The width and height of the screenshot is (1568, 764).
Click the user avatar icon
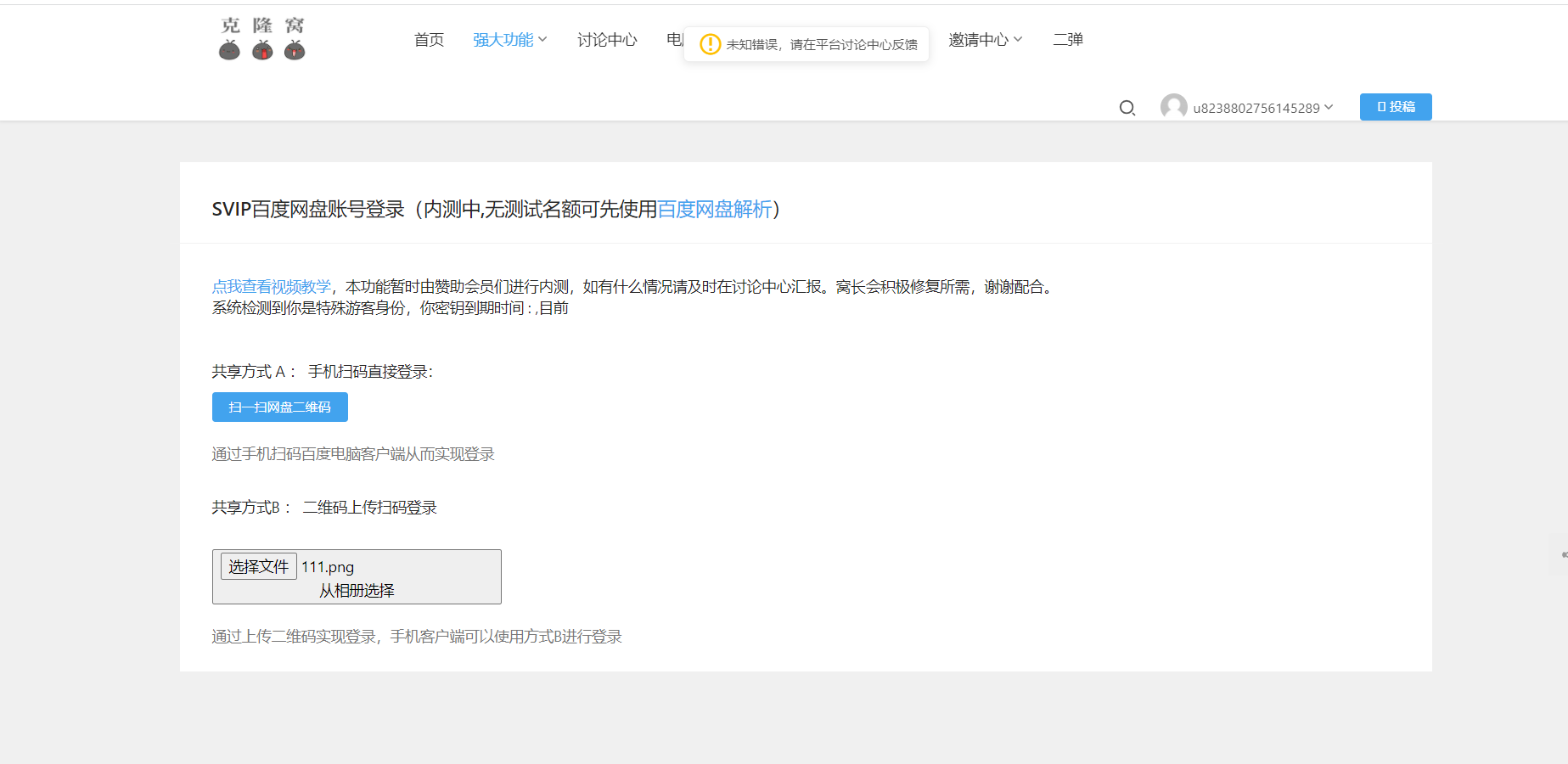pyautogui.click(x=1173, y=107)
